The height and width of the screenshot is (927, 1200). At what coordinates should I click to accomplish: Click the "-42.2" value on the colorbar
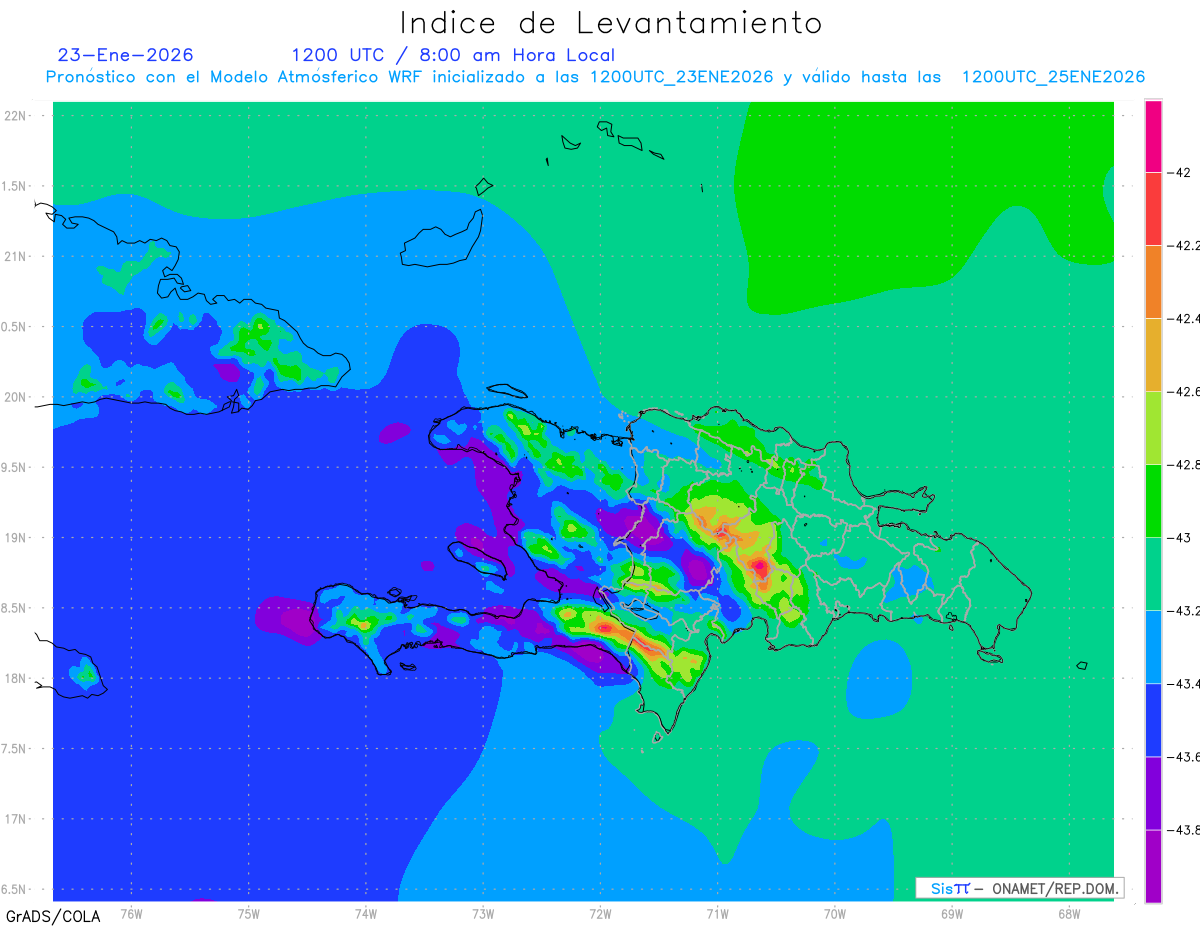point(1184,246)
